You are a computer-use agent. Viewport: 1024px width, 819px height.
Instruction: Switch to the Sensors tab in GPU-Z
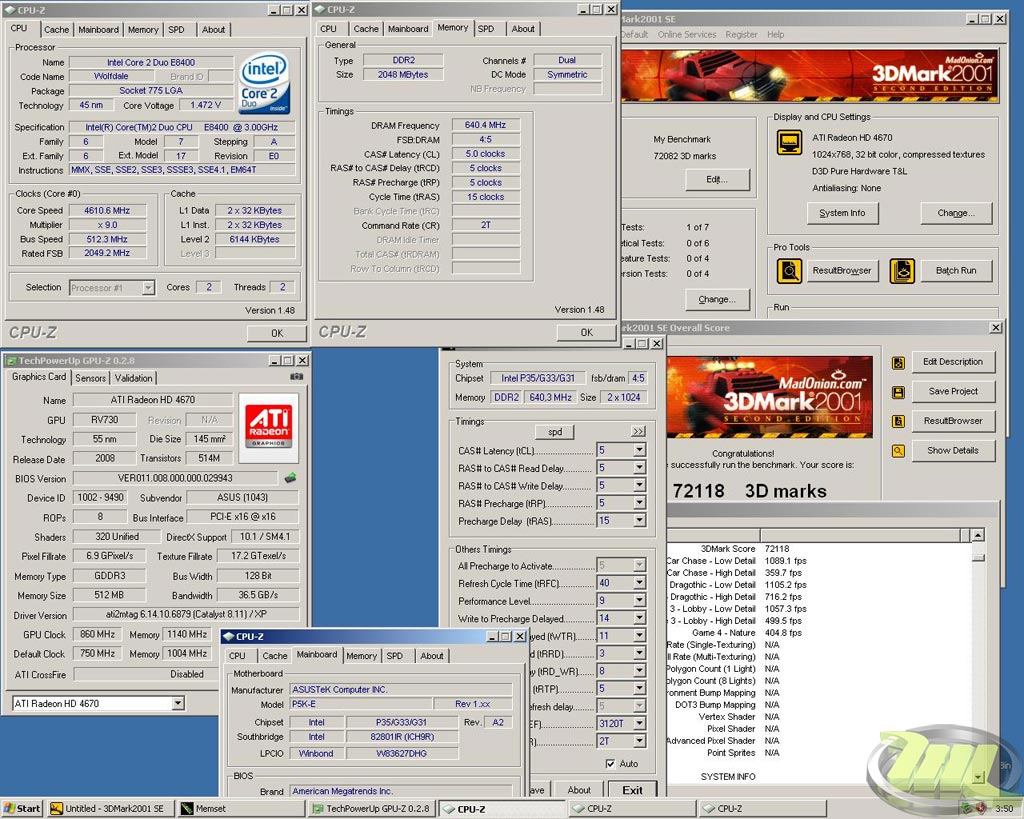coord(90,378)
